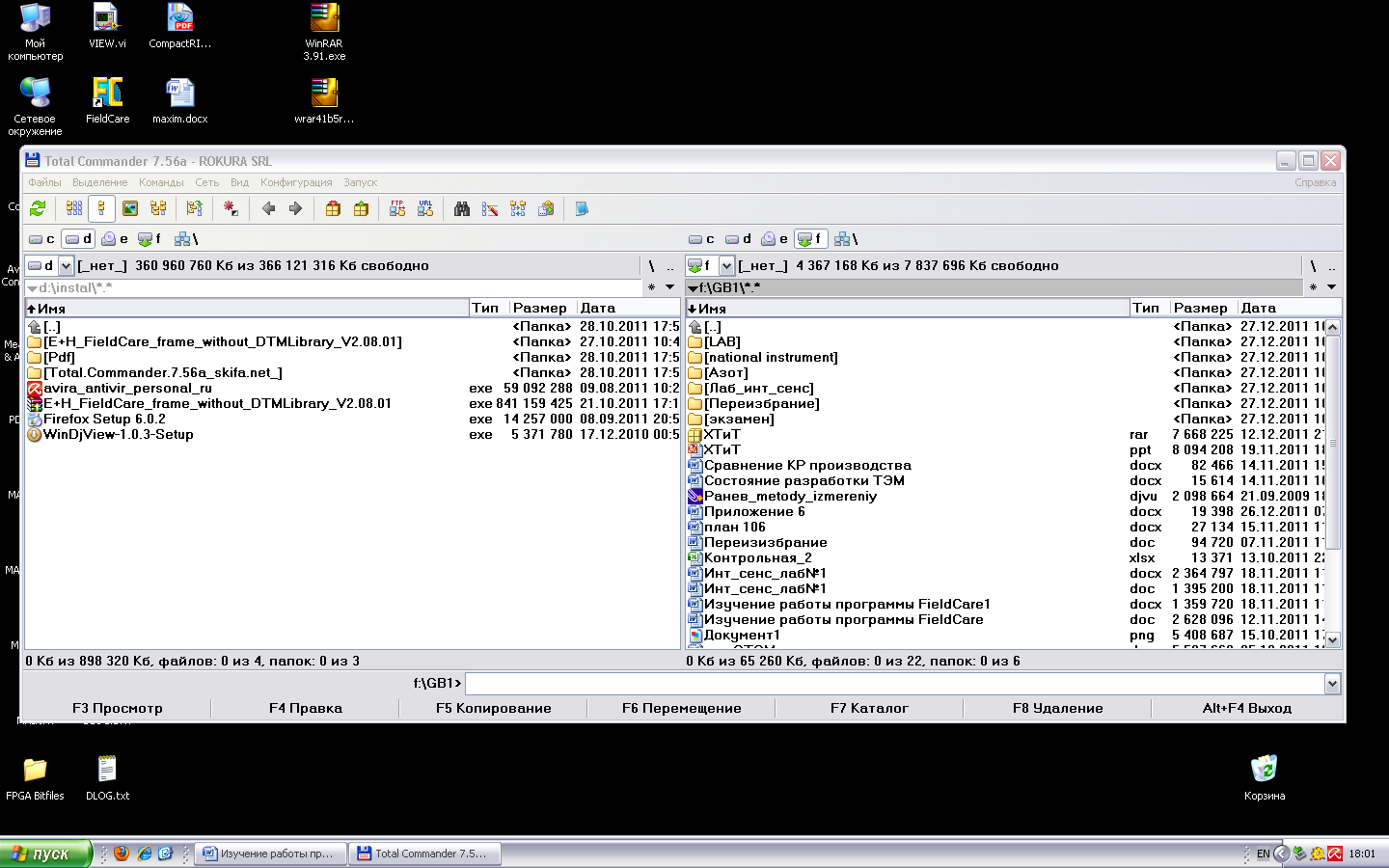The width and height of the screenshot is (1389, 868).
Task: Open right panel favorites asterisk menu
Action: point(1313,287)
